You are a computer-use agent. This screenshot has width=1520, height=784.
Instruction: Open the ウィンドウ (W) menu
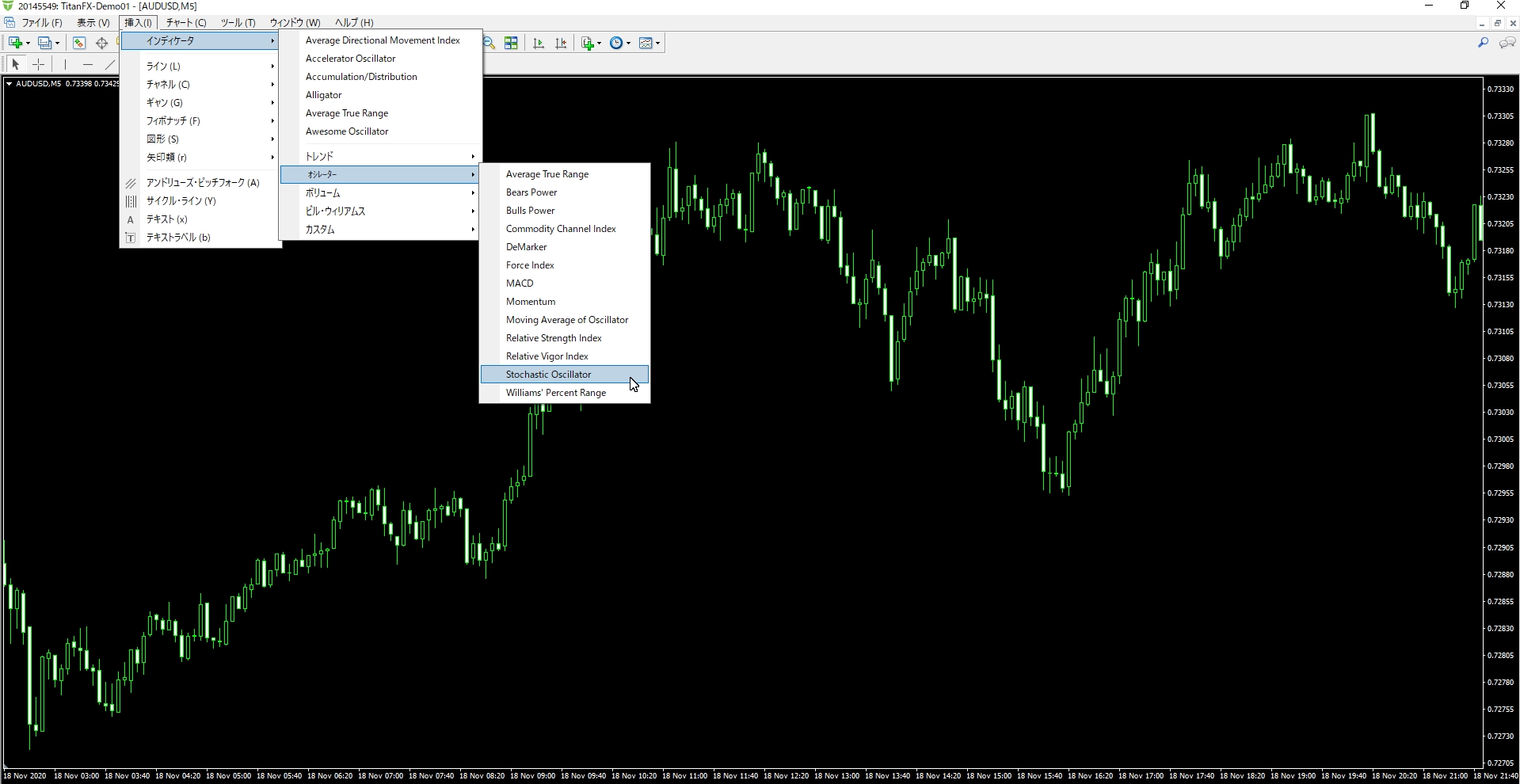295,23
